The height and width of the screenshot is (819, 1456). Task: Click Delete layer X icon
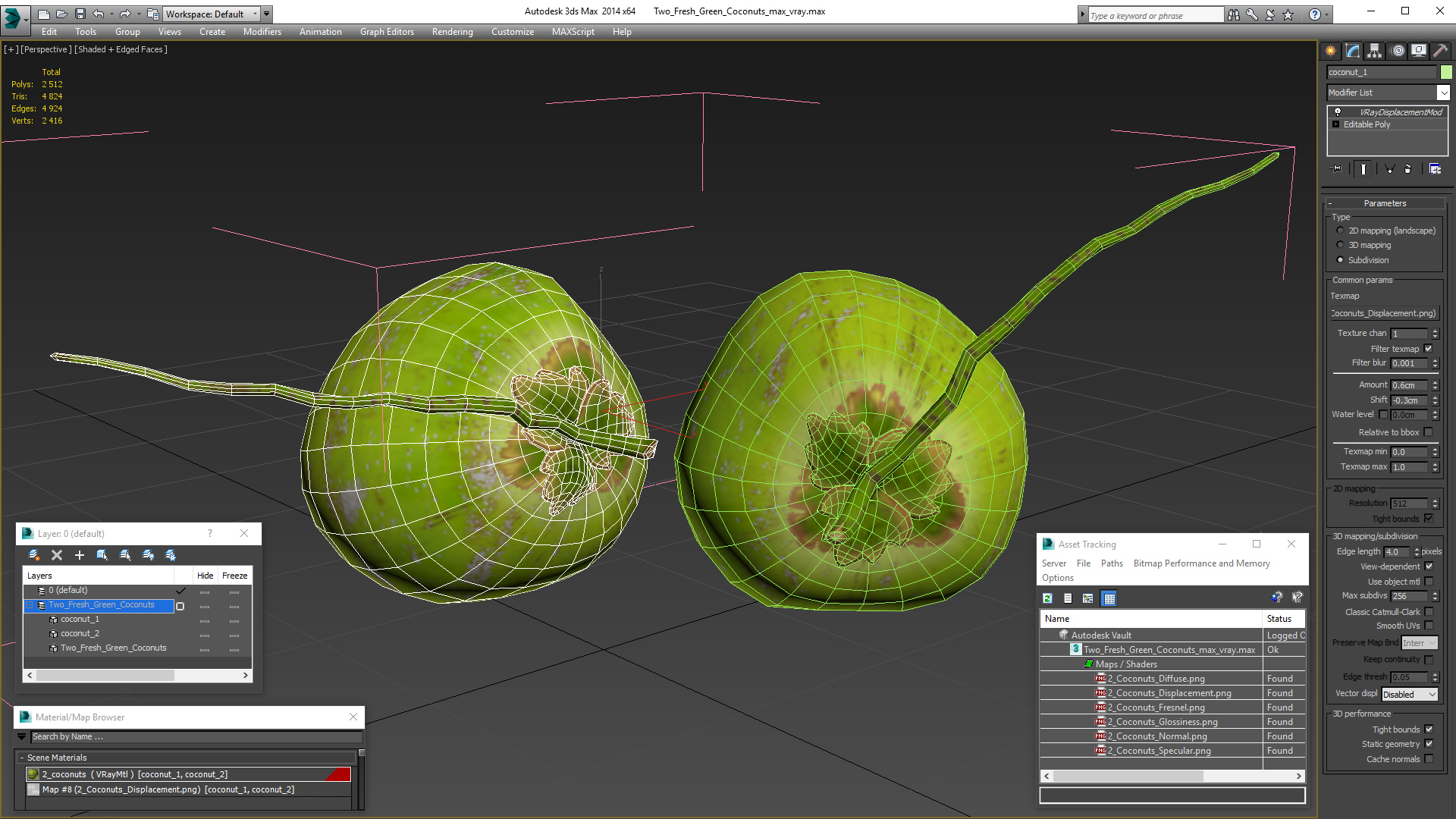click(x=57, y=555)
